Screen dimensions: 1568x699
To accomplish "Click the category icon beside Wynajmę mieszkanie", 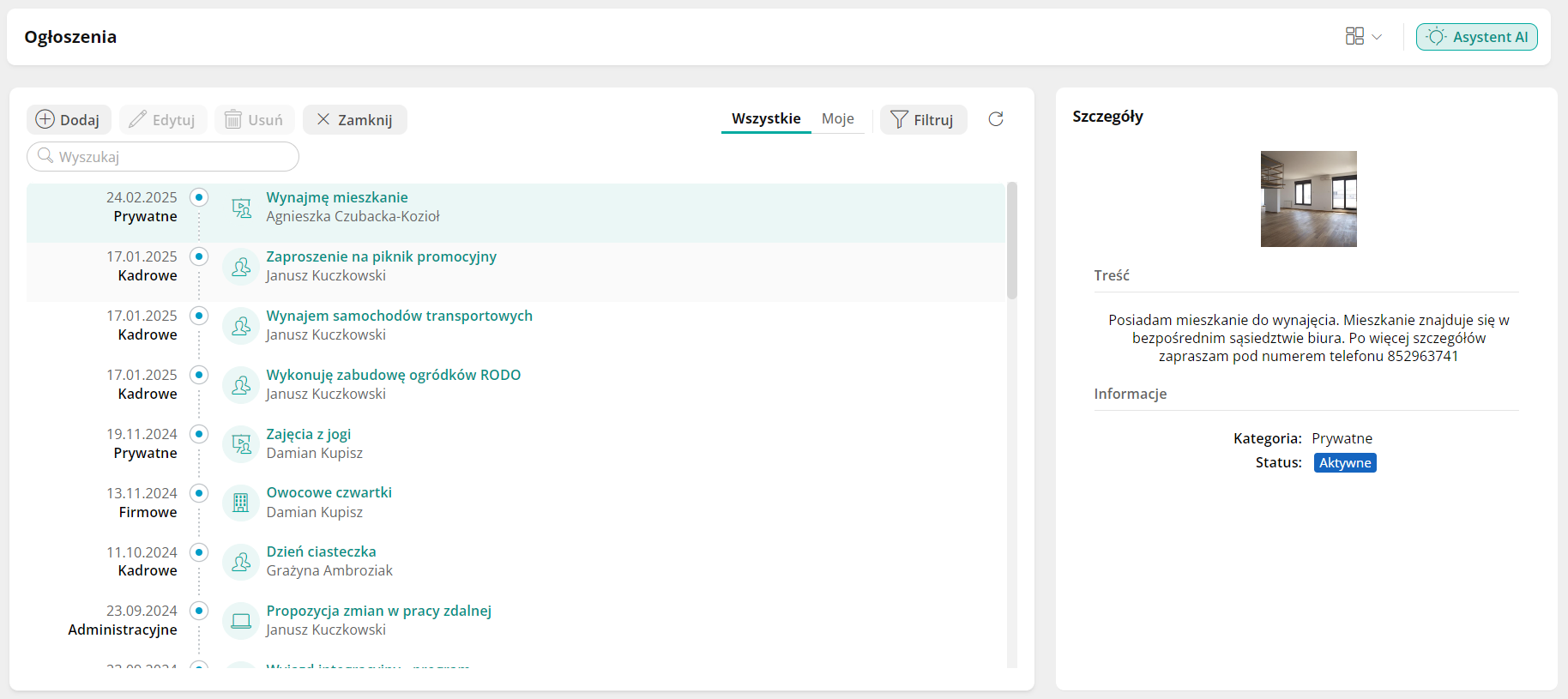I will (242, 208).
